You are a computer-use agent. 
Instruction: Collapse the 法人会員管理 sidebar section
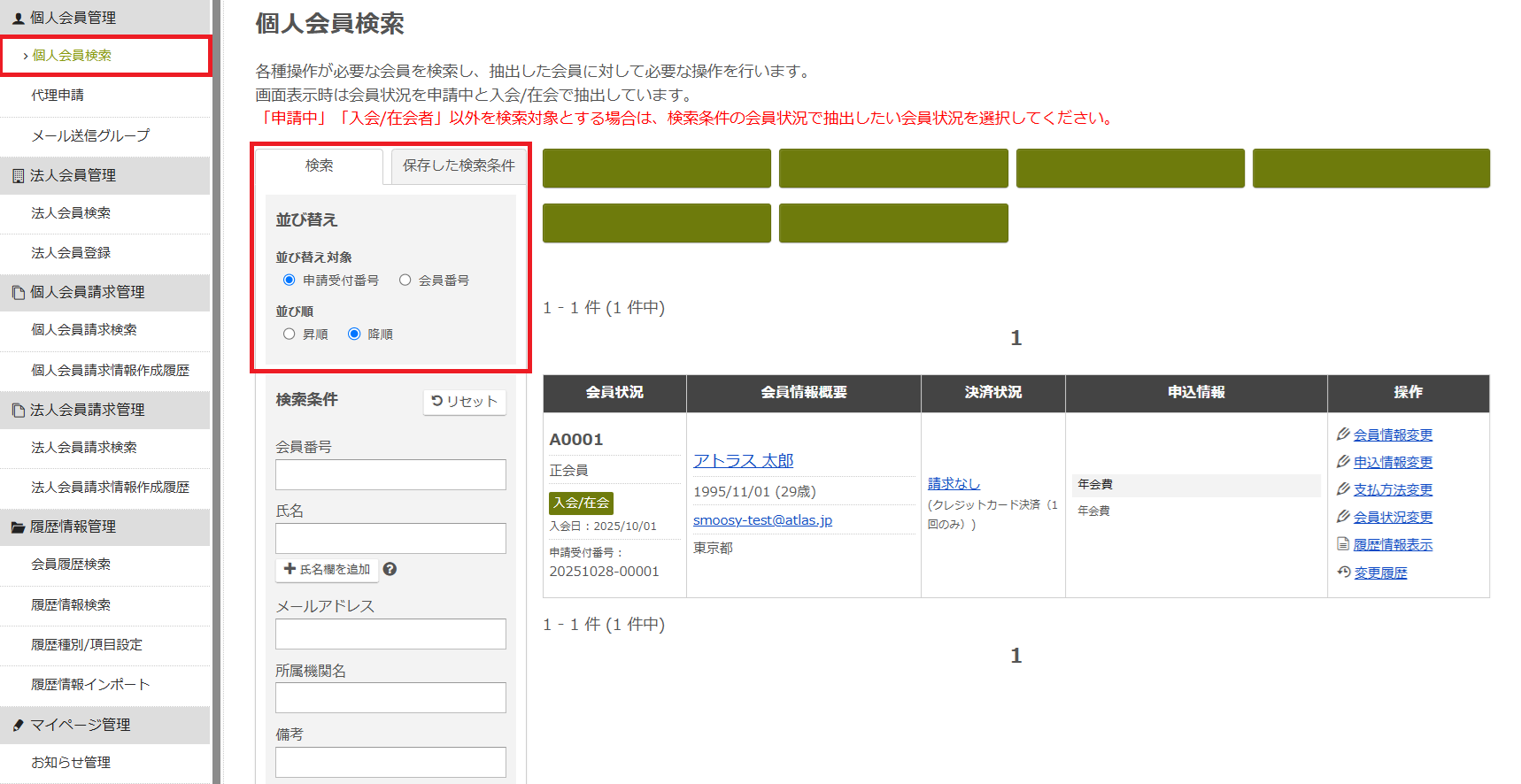pos(73,175)
